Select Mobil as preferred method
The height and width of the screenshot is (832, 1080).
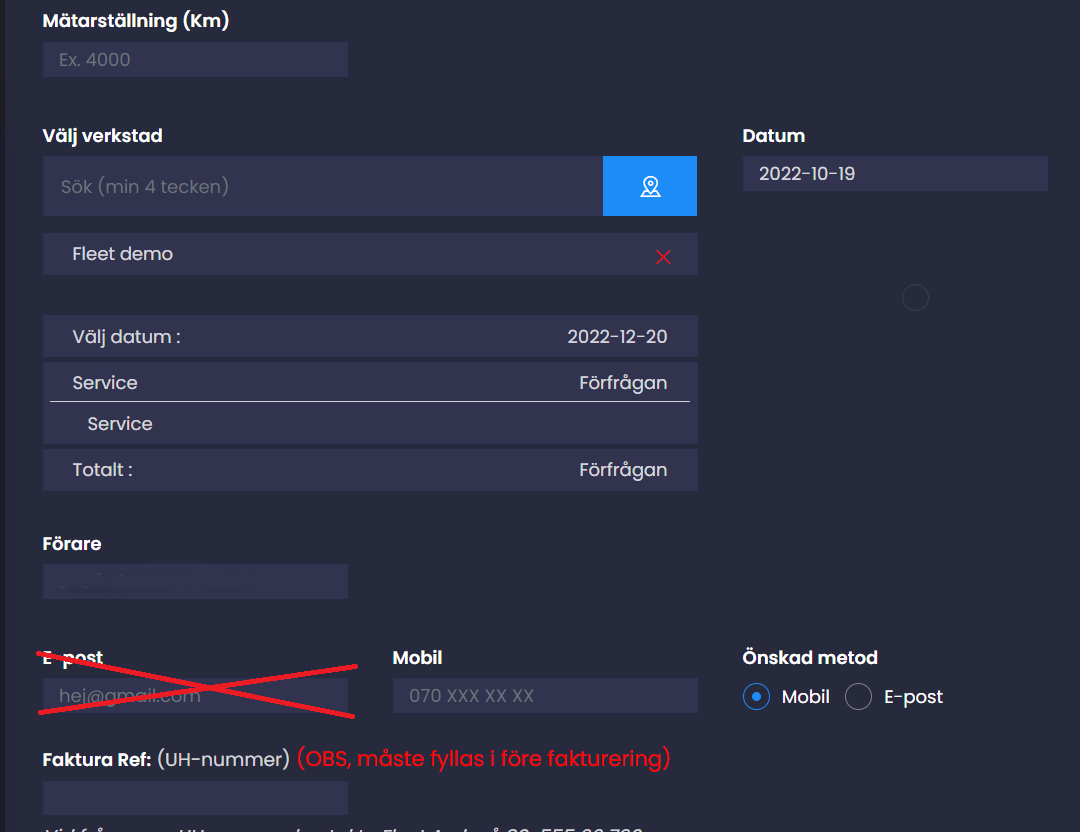click(757, 697)
